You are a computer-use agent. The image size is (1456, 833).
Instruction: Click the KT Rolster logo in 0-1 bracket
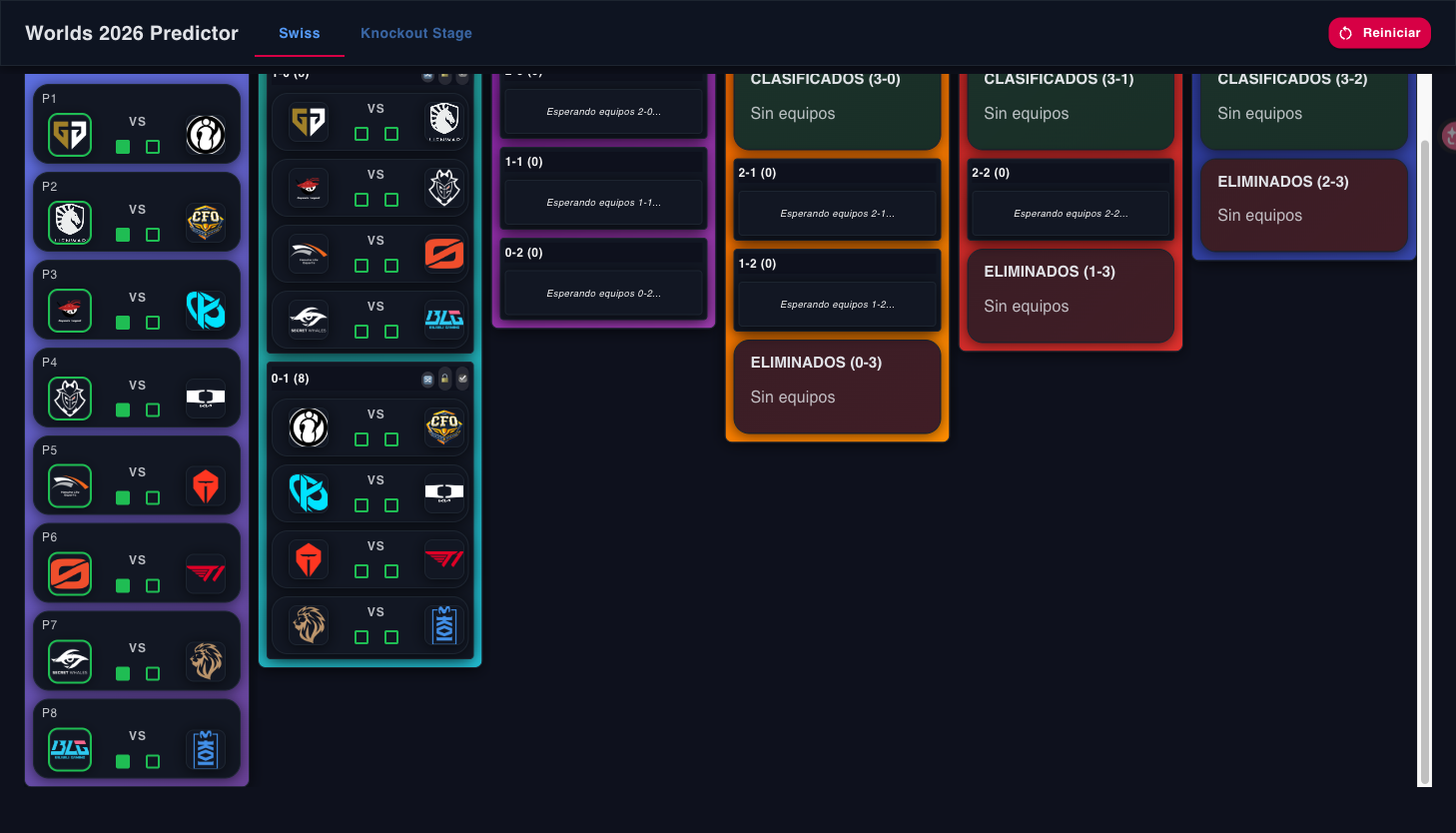click(309, 492)
